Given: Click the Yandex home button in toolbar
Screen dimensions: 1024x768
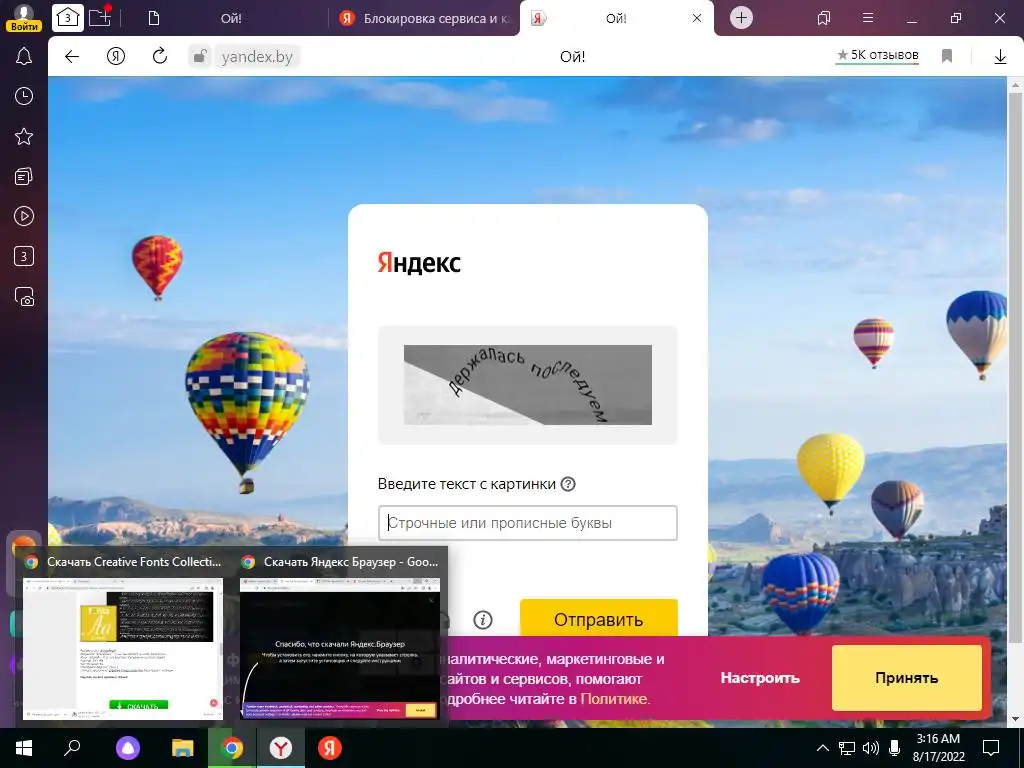Looking at the screenshot, I should coord(116,57).
